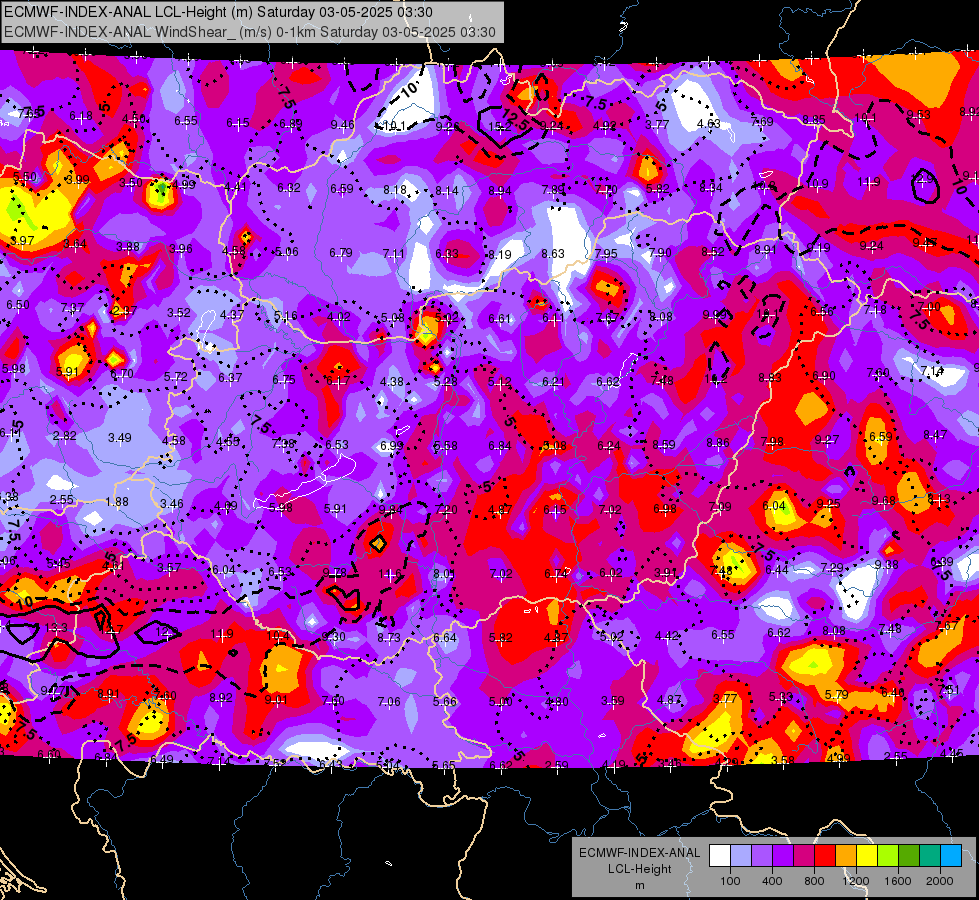Image resolution: width=979 pixels, height=900 pixels.
Task: Click the 9.46 wind shear value
Action: (342, 125)
